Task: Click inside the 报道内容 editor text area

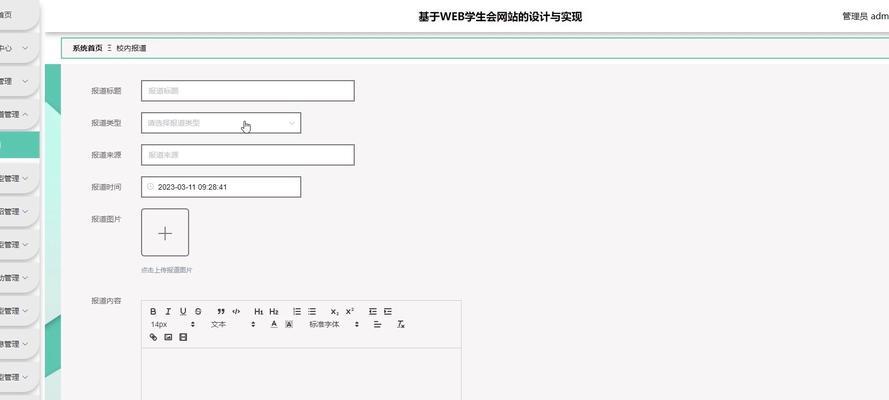Action: [x=301, y=374]
